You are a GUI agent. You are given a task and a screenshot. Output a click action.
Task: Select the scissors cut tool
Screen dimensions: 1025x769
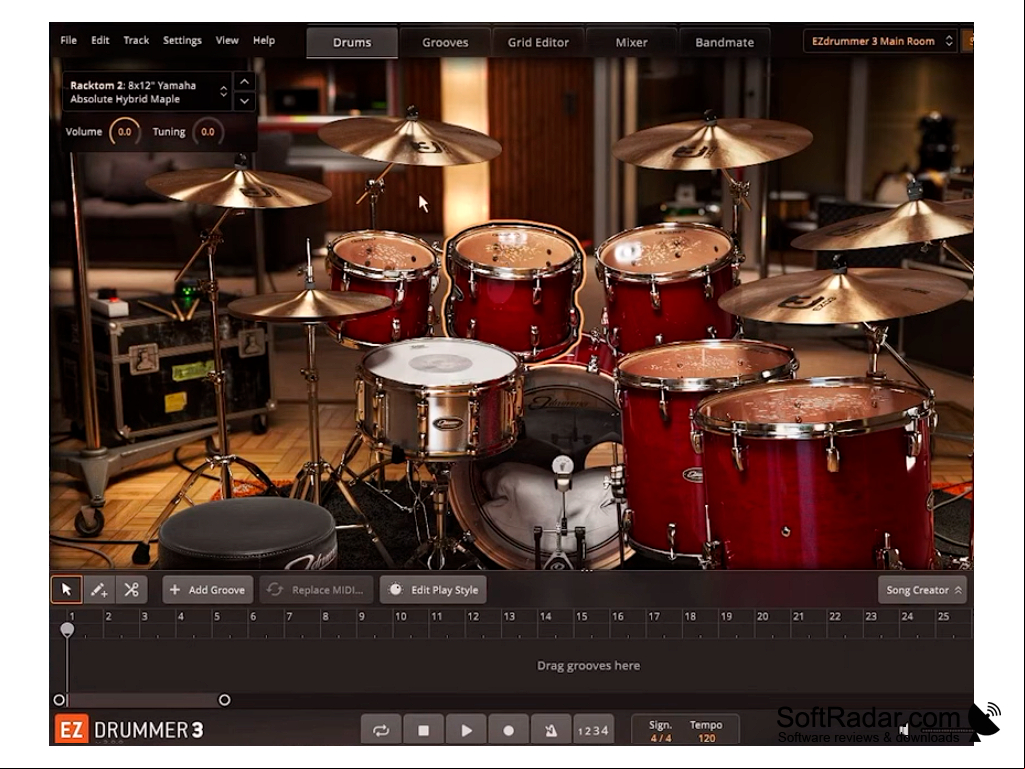(131, 590)
